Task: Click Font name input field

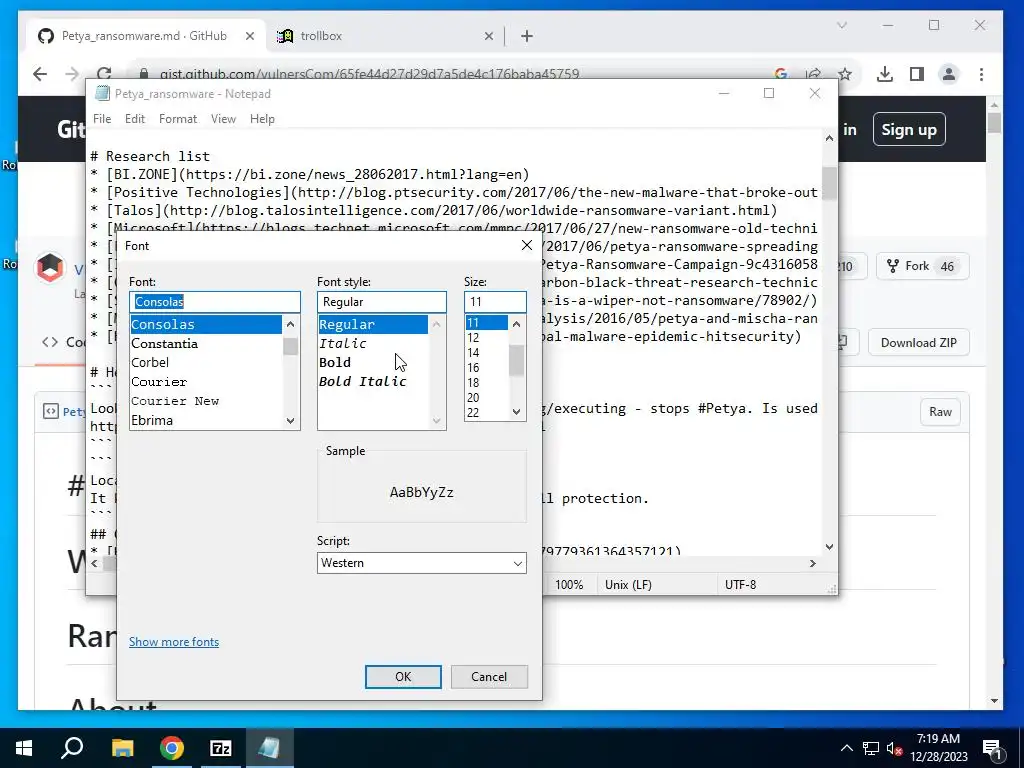Action: 215,302
